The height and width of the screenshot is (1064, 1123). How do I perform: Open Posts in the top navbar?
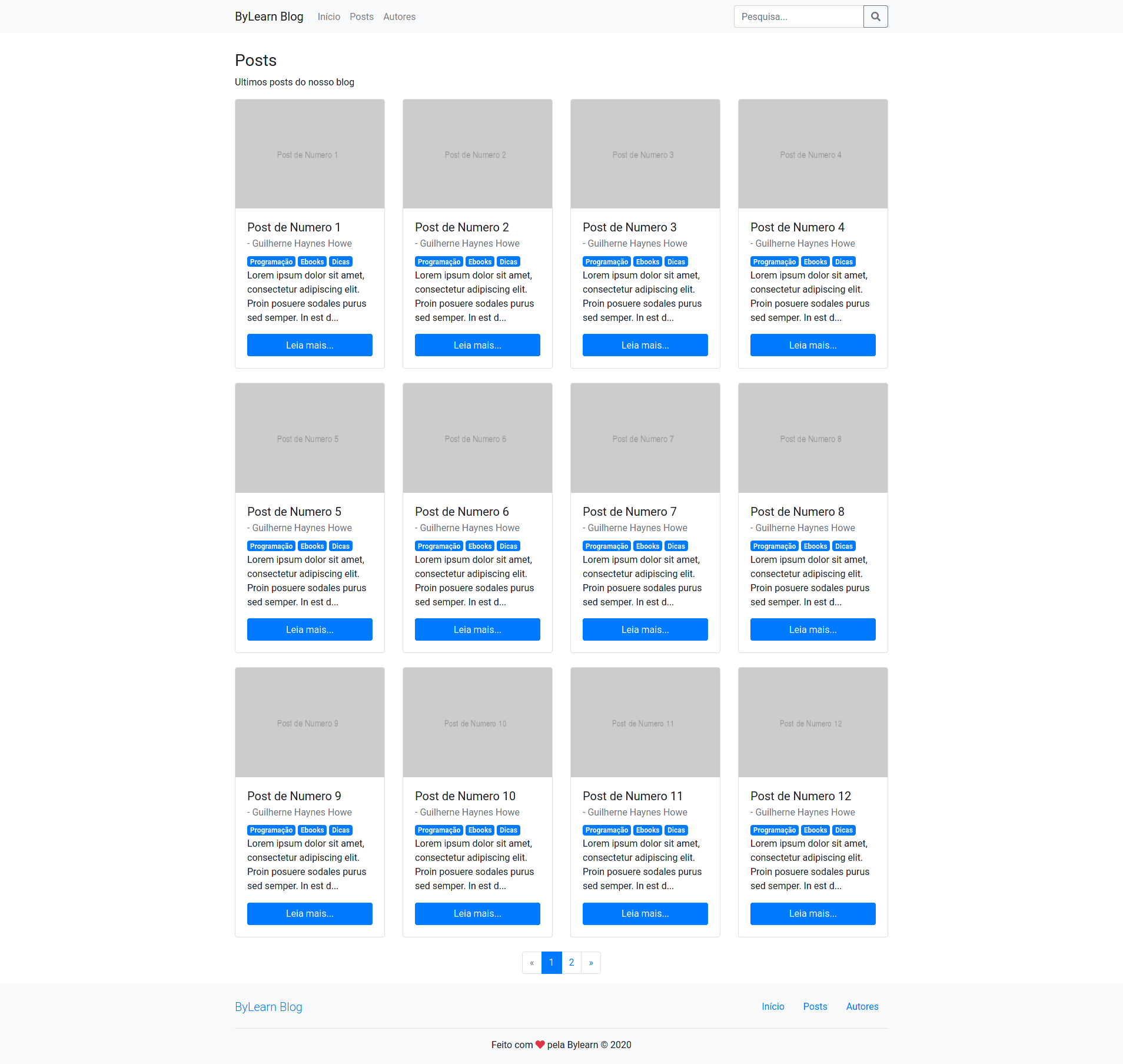pos(361,16)
